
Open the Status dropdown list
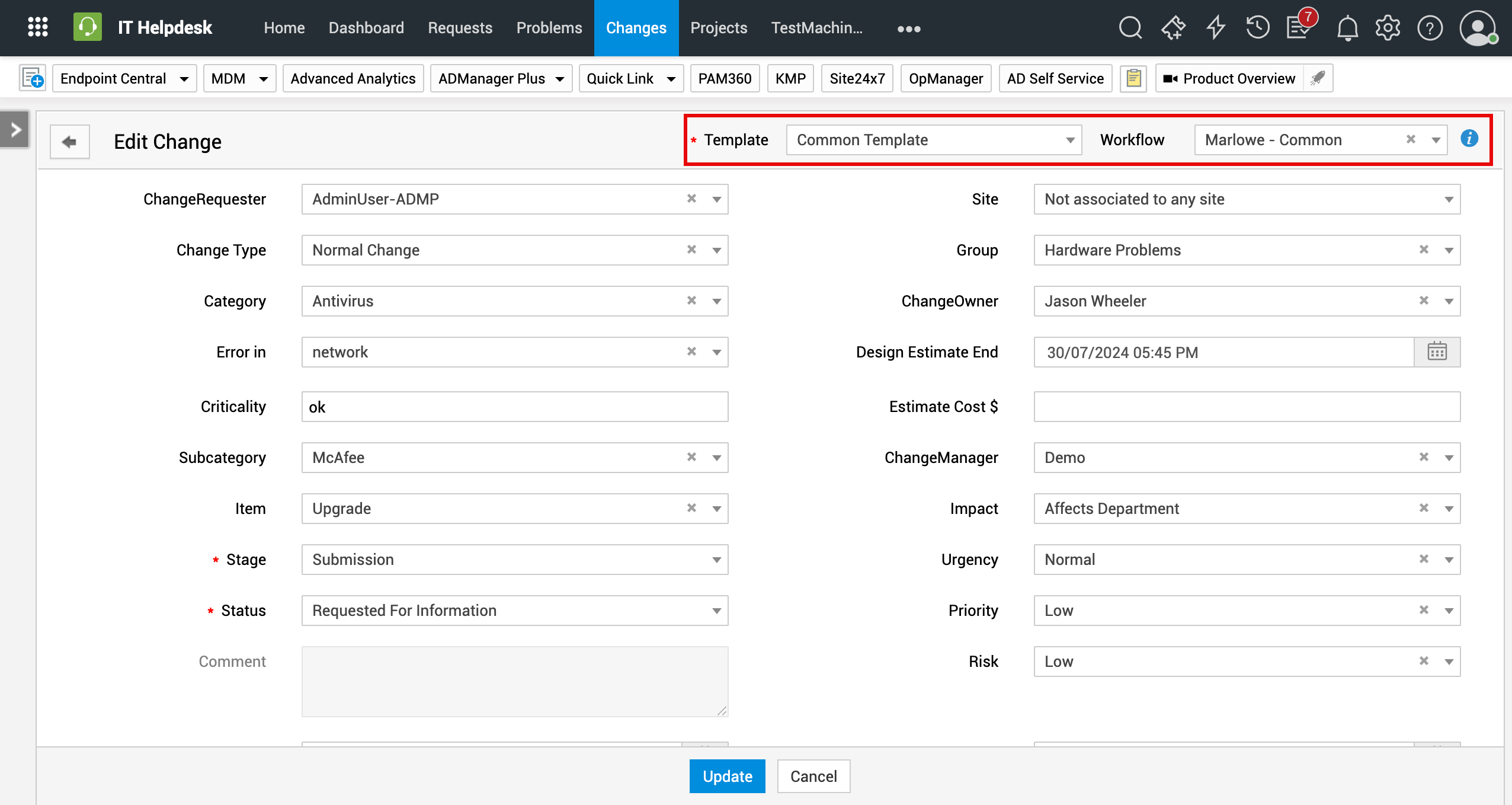coord(716,611)
